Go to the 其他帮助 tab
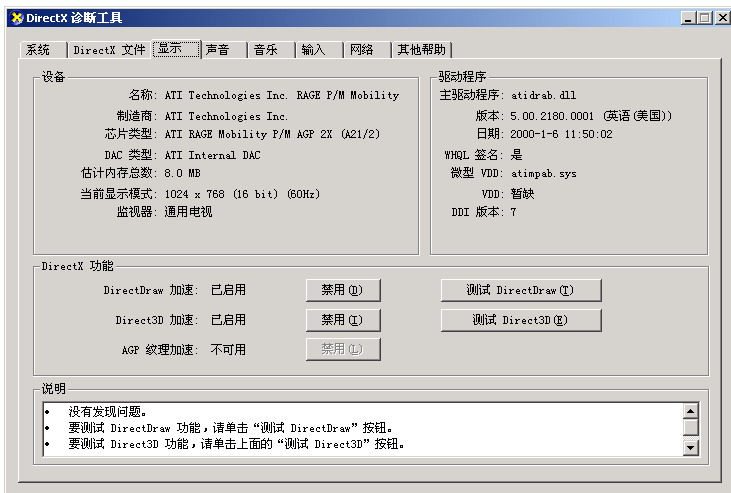 (422, 49)
